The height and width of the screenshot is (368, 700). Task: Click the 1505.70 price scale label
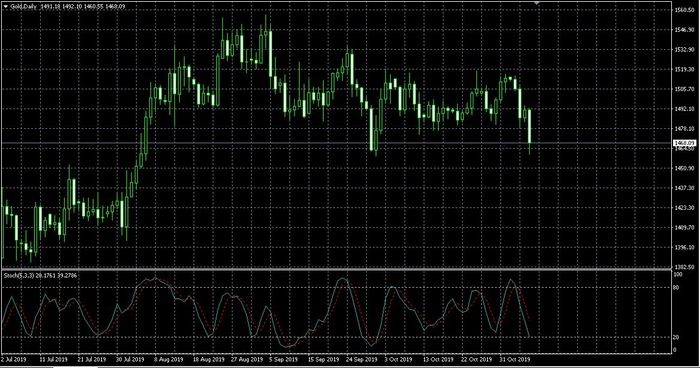pos(685,89)
